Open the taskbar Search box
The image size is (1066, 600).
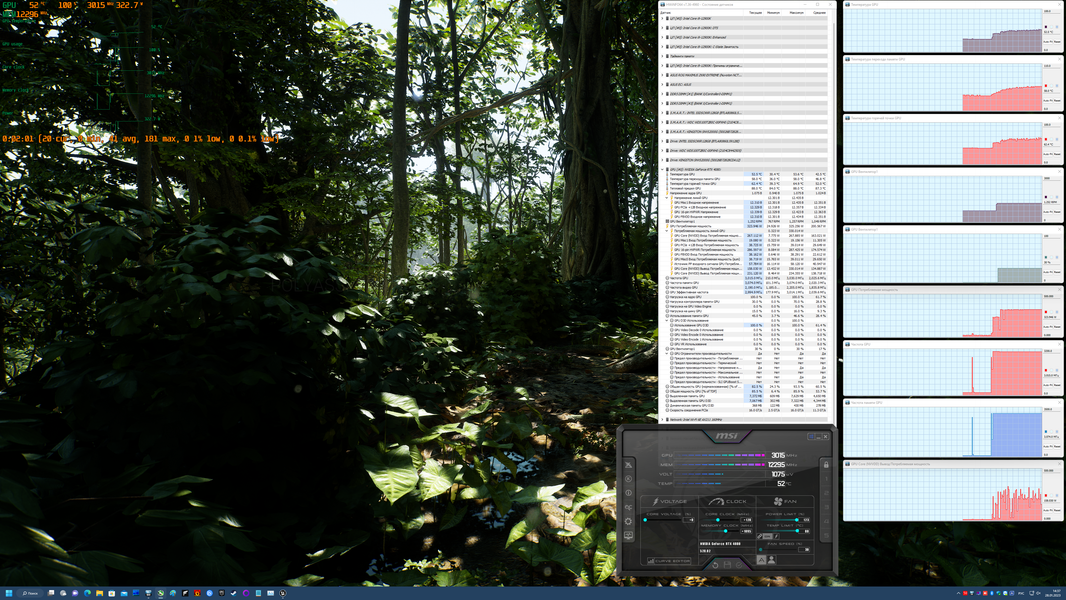pos(30,593)
